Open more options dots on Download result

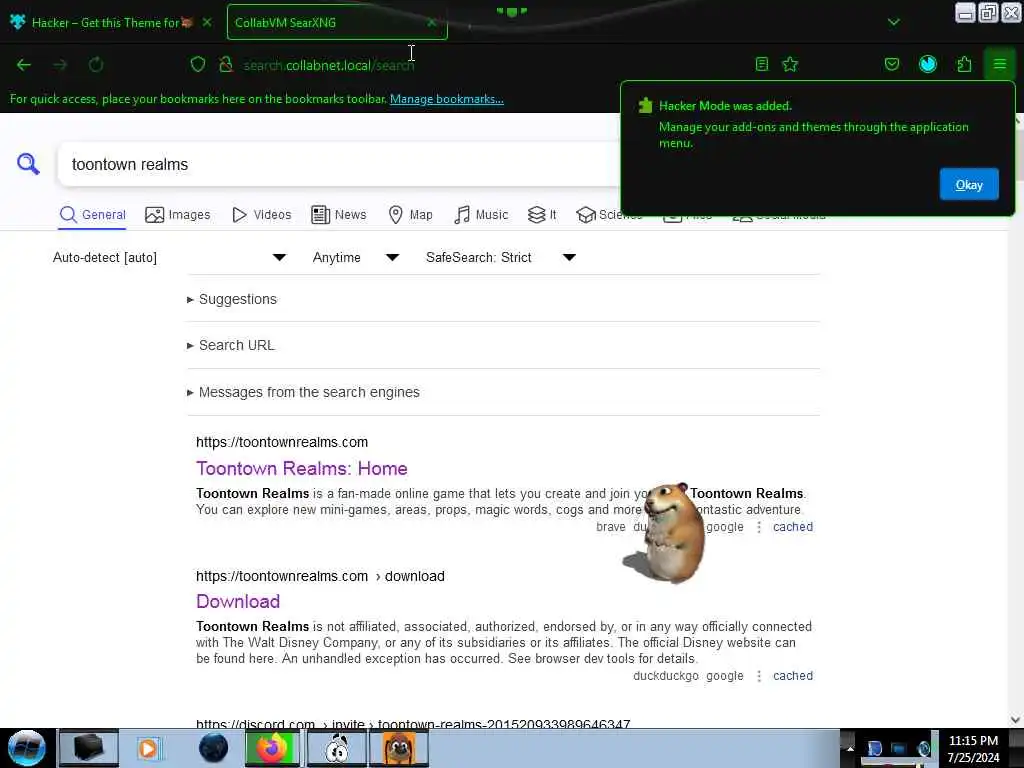coord(759,676)
